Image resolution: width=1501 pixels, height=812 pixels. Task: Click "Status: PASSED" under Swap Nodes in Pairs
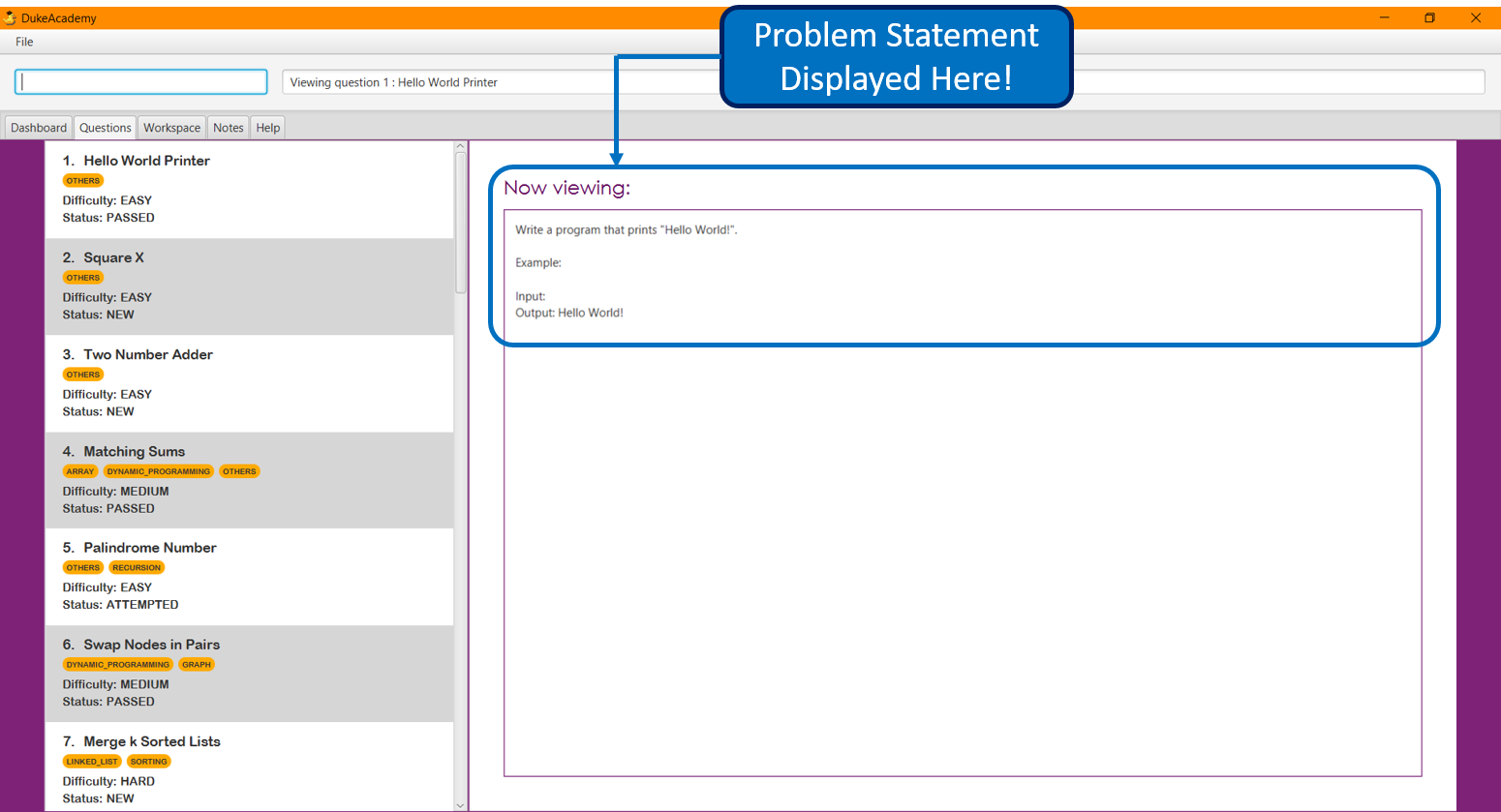point(108,702)
